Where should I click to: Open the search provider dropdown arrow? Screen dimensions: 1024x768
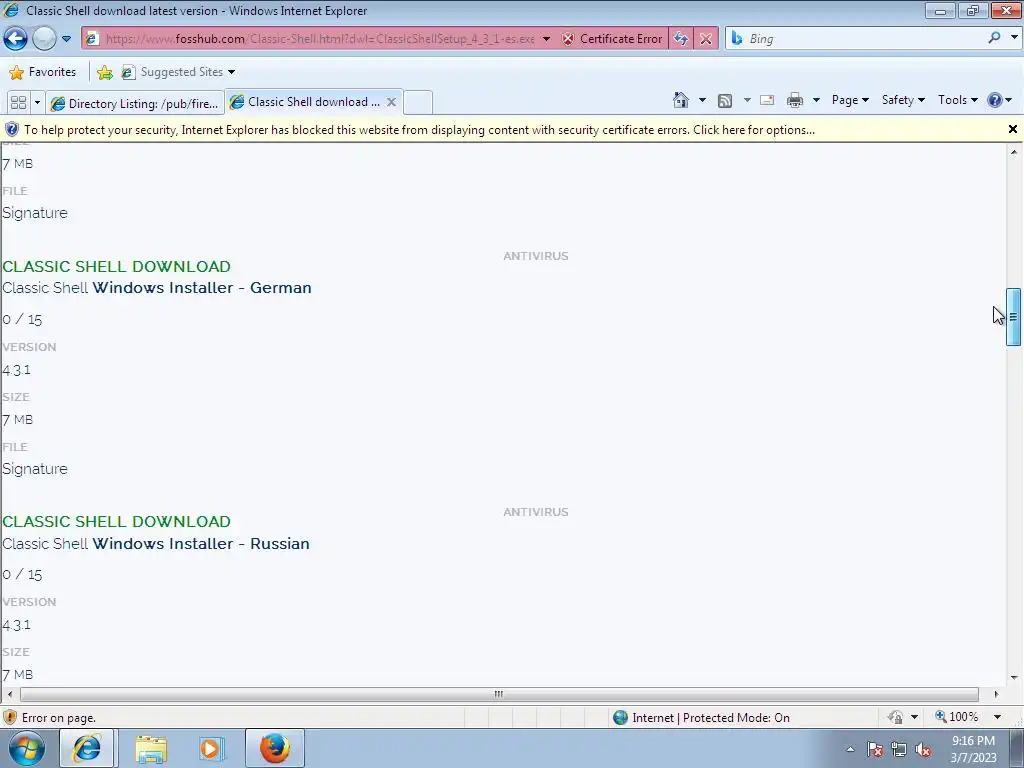pyautogui.click(x=1014, y=38)
